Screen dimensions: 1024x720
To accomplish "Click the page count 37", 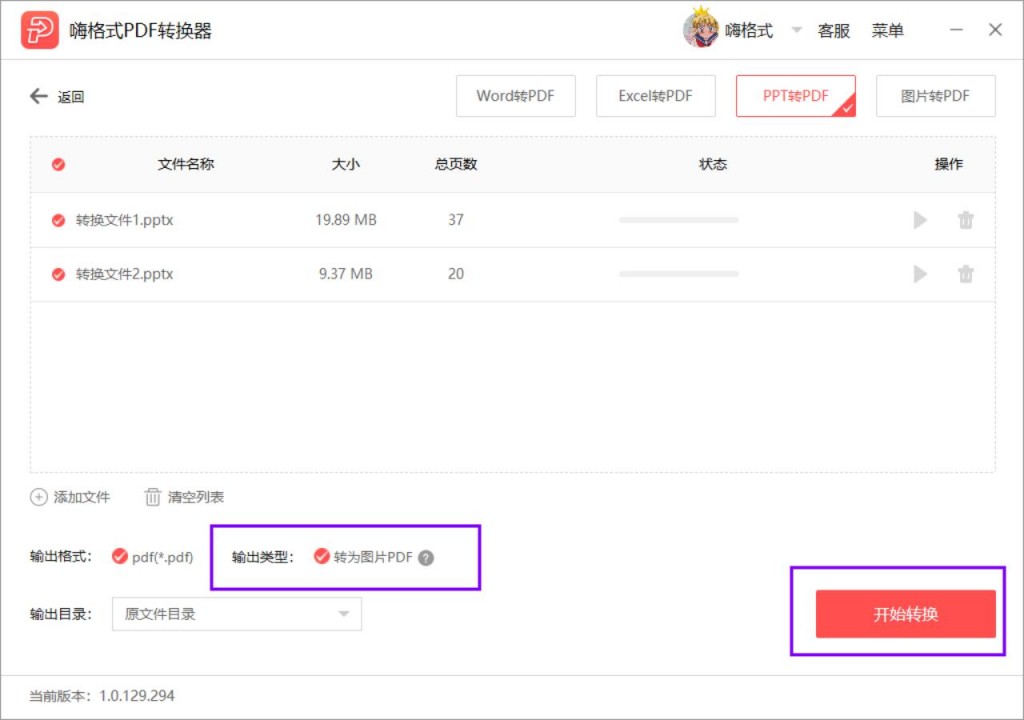I will [456, 220].
